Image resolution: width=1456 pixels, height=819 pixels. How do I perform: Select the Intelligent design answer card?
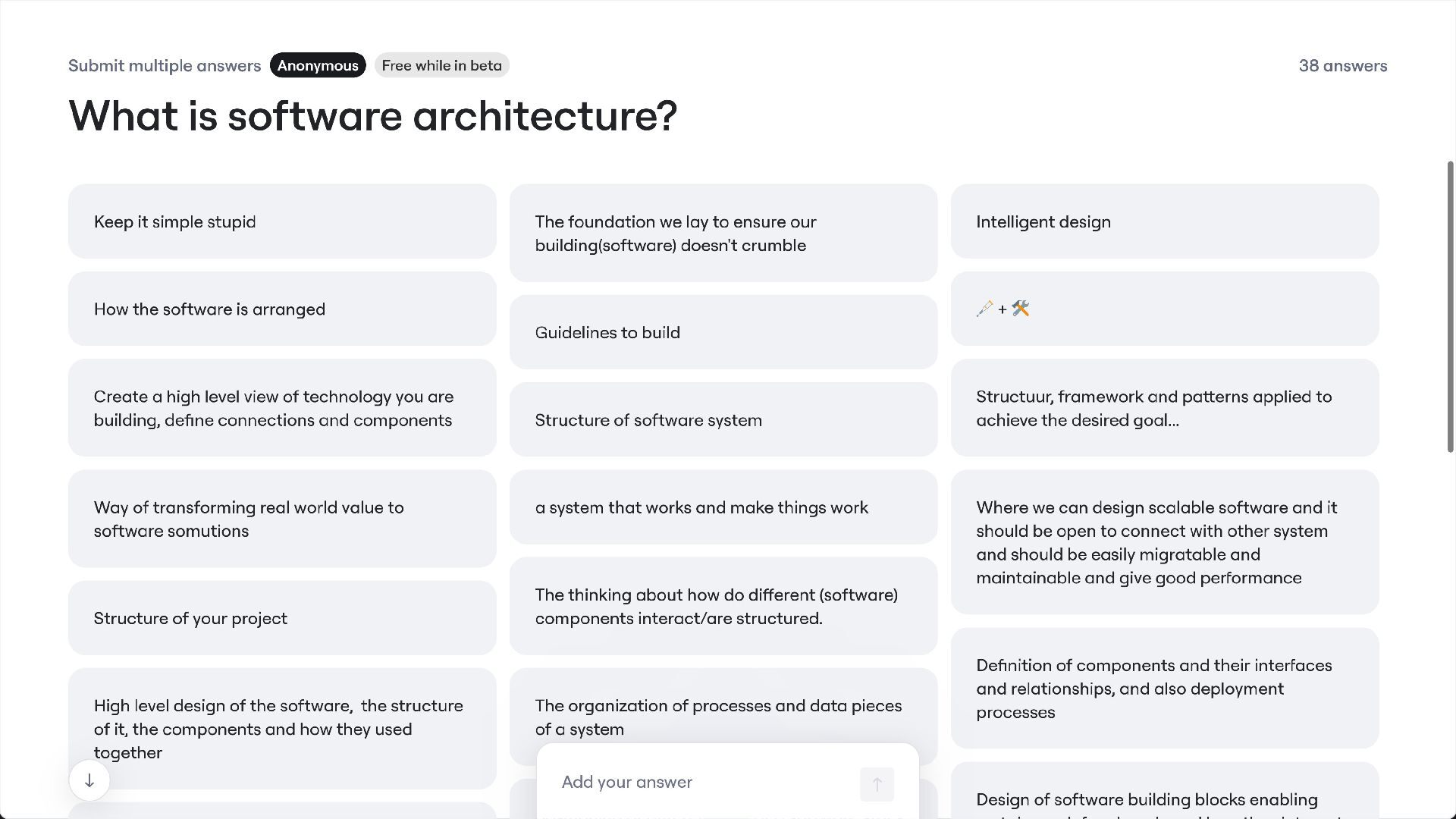(x=1164, y=221)
